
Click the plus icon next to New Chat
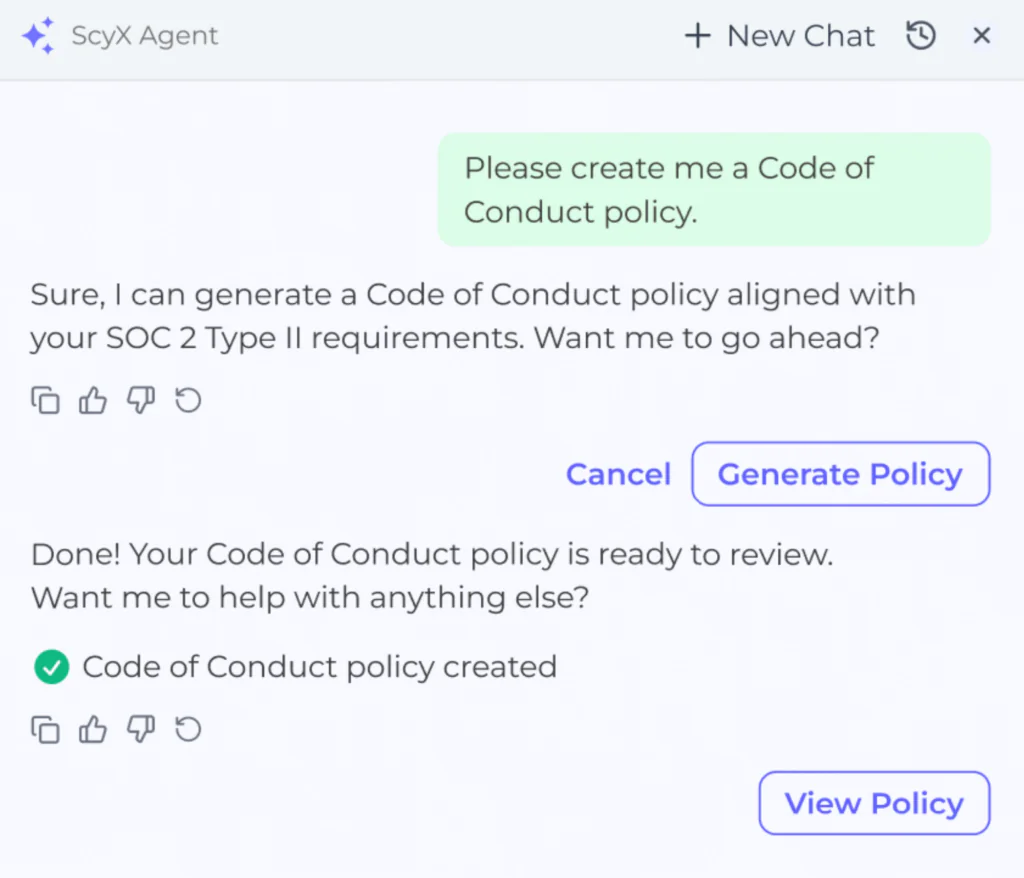click(697, 35)
